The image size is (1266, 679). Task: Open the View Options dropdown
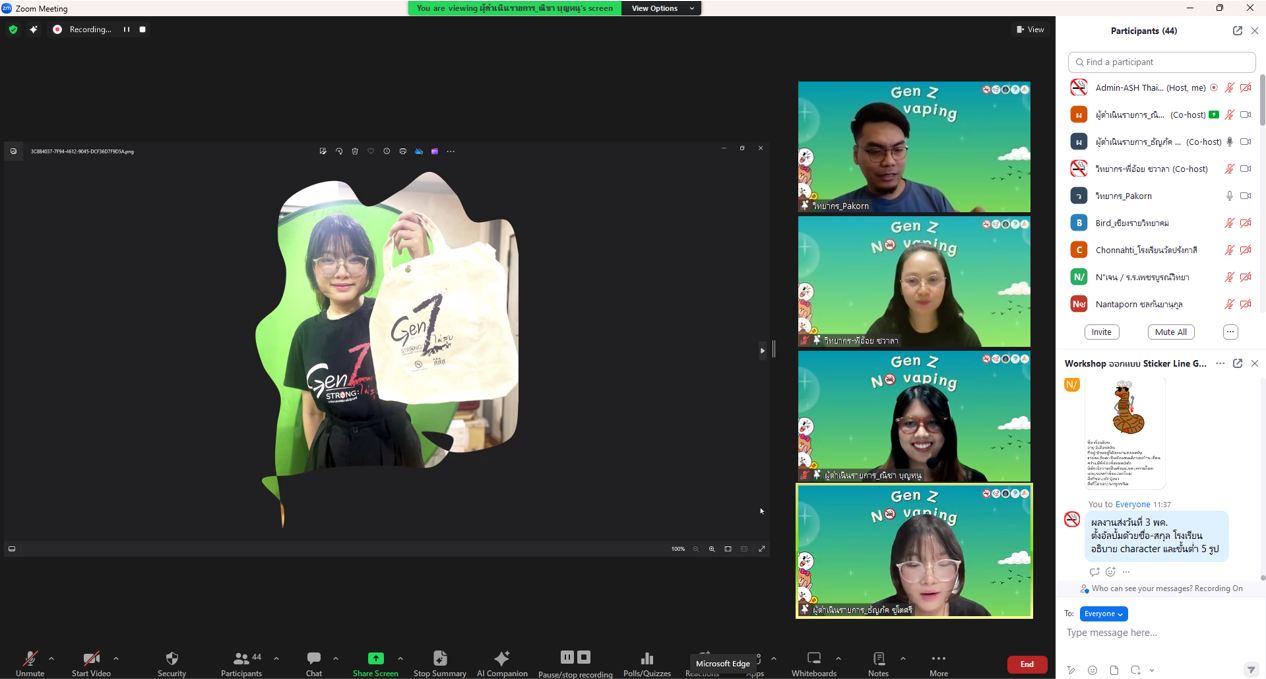661,8
